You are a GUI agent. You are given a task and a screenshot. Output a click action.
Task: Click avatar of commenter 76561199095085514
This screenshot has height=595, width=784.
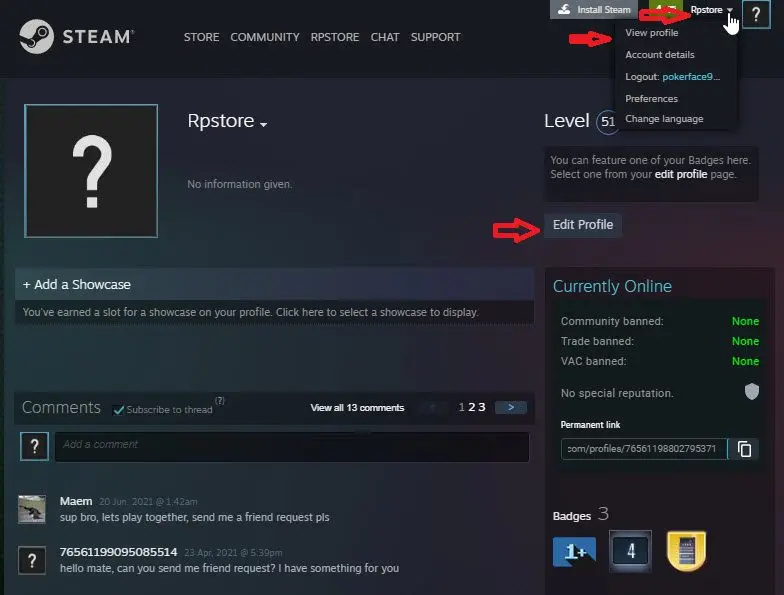[x=32, y=560]
